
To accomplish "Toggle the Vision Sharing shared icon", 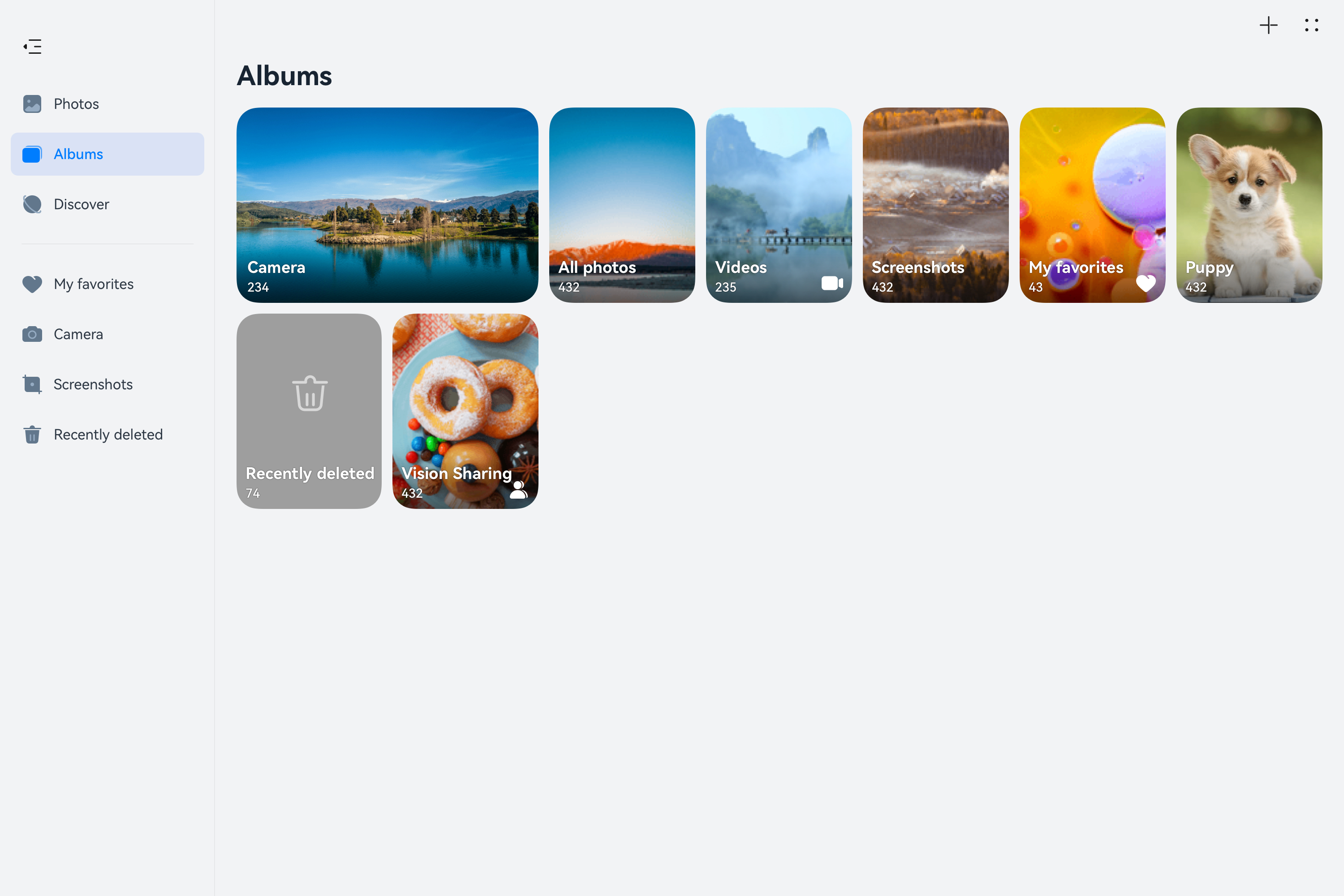I will [520, 491].
